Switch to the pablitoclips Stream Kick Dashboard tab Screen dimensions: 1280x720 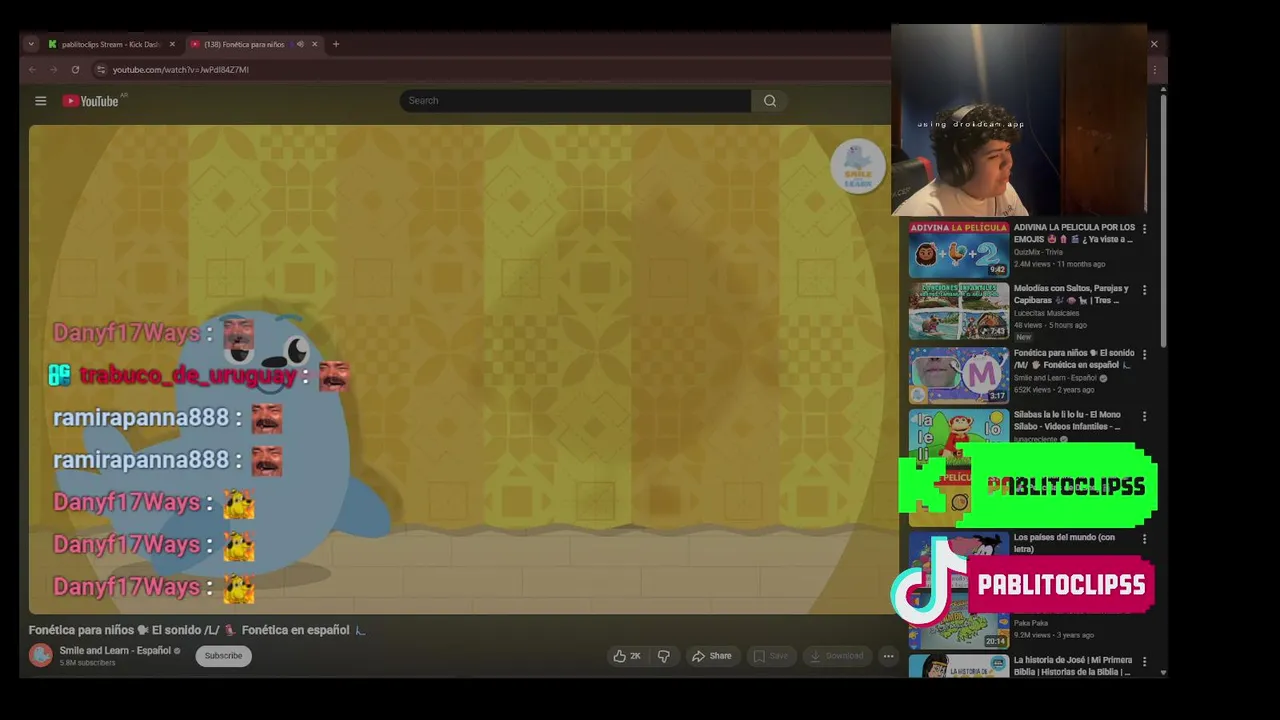pyautogui.click(x=108, y=44)
